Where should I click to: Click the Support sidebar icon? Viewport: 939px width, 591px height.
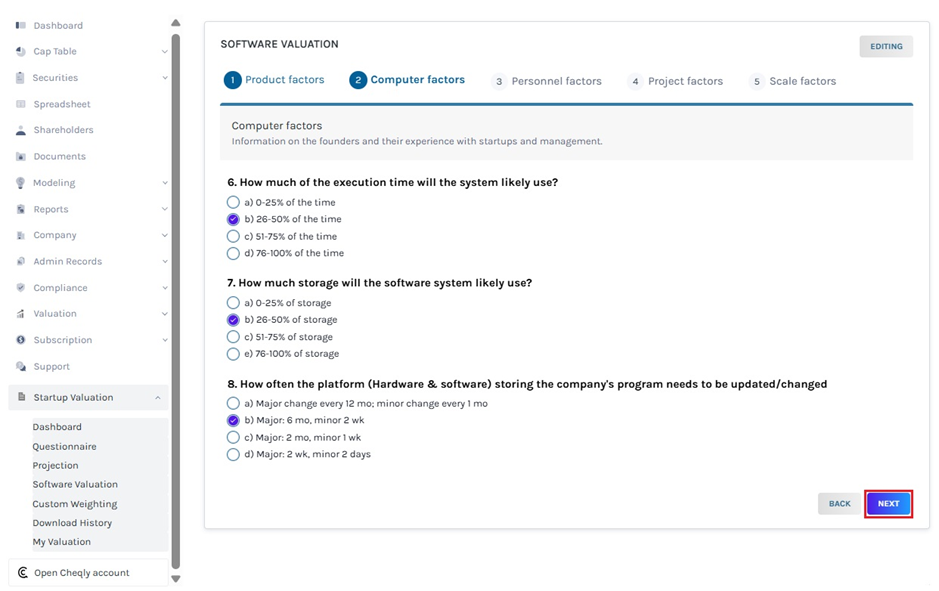coord(22,366)
